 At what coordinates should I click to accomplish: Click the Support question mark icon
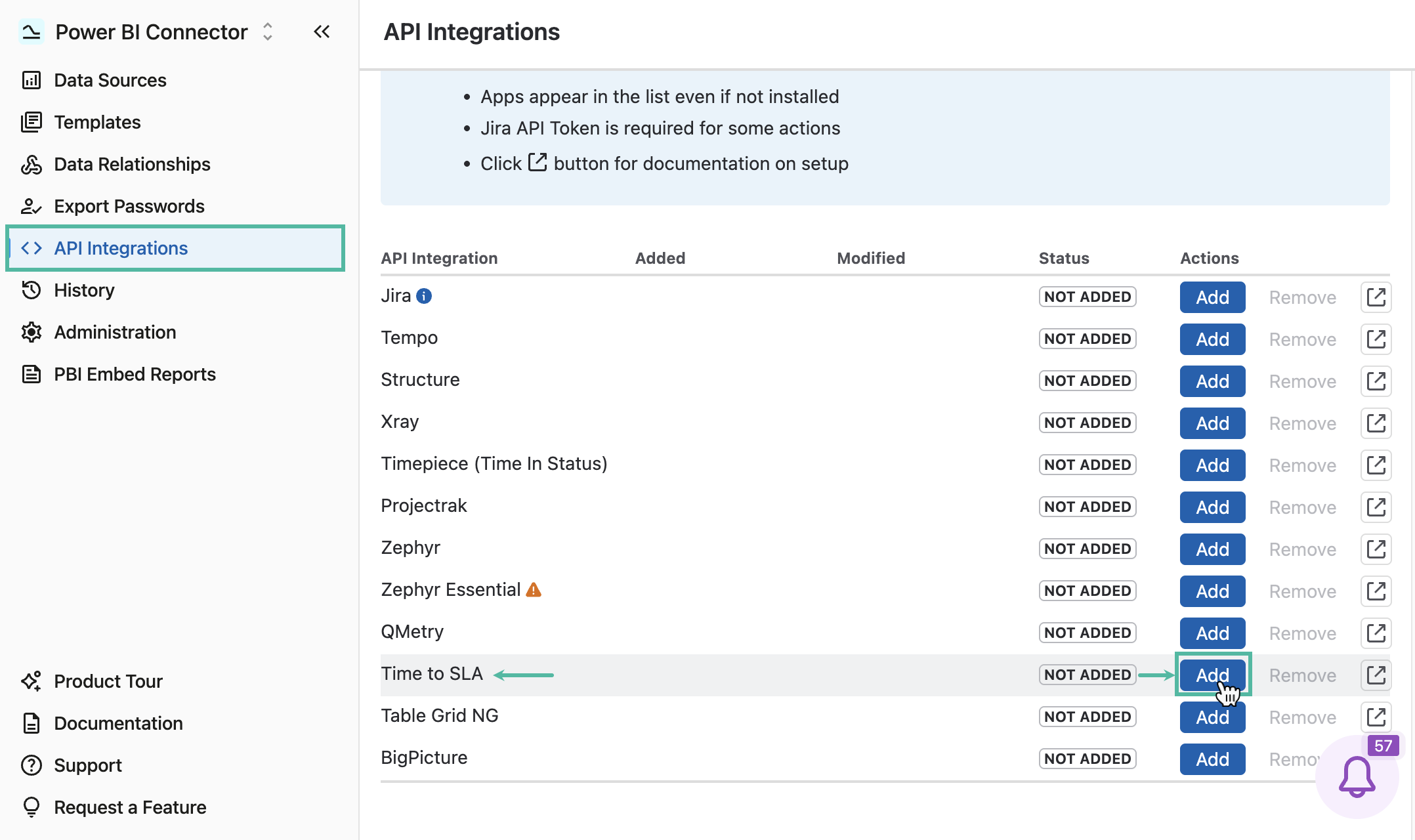pyautogui.click(x=32, y=765)
